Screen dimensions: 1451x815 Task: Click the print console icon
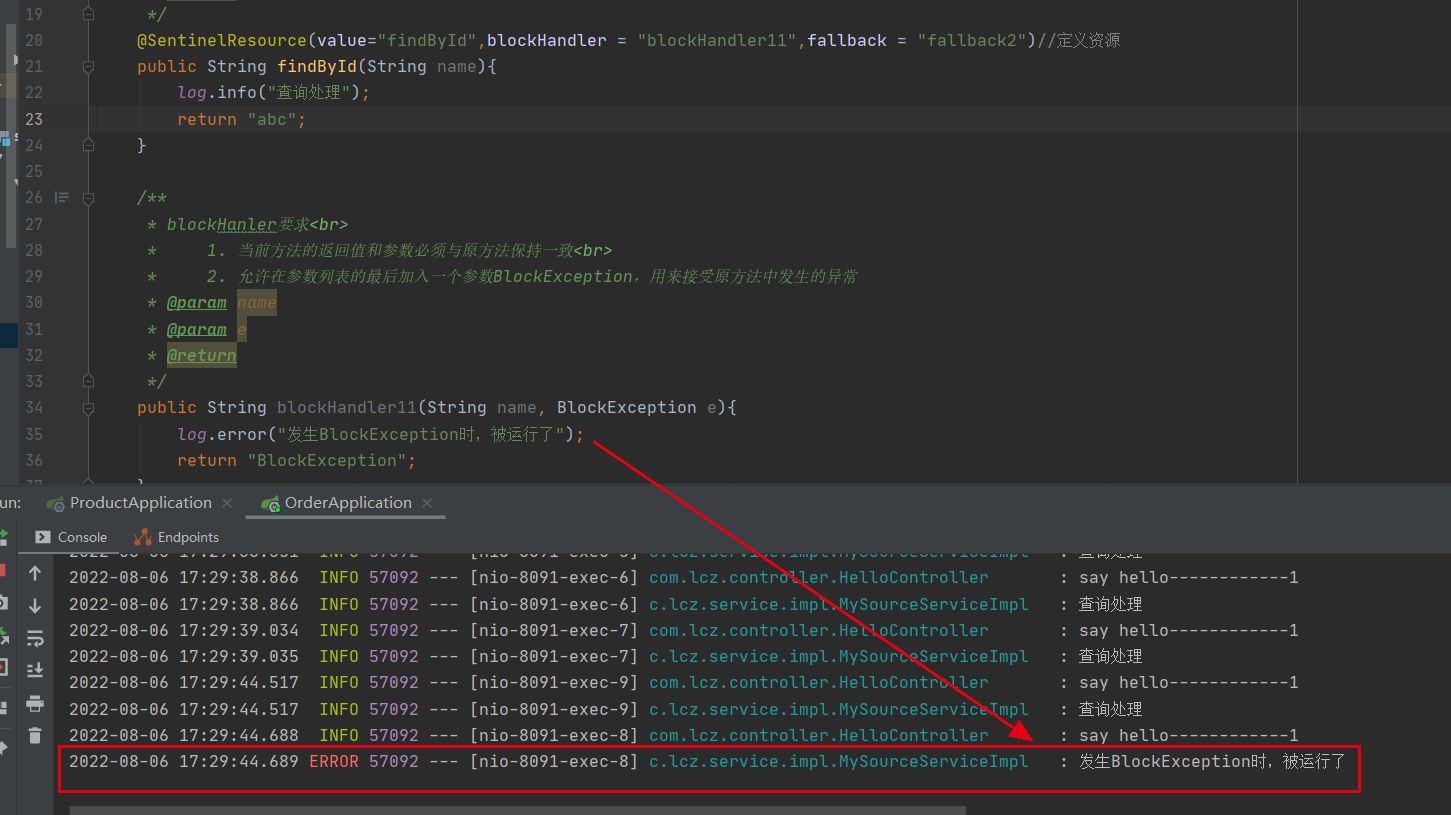click(35, 703)
